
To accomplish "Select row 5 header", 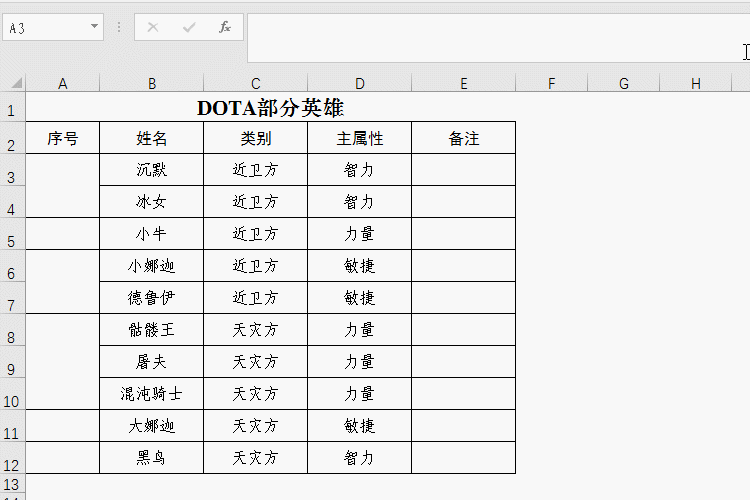I will click(x=12, y=234).
